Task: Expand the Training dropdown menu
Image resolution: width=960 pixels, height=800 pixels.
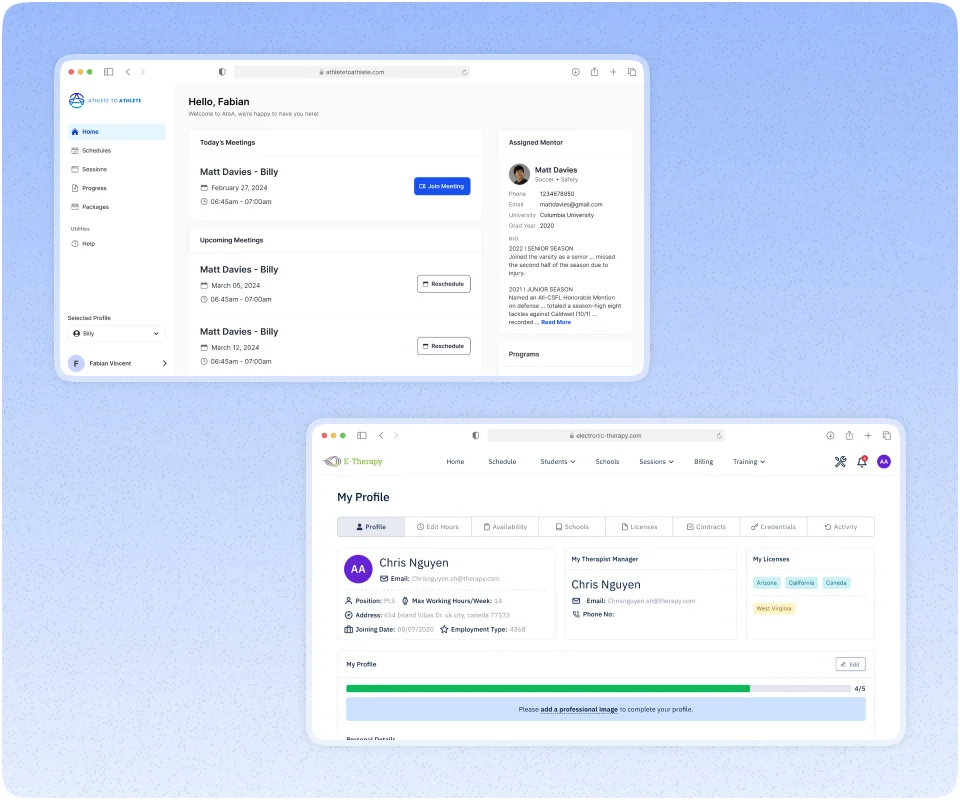Action: point(749,462)
